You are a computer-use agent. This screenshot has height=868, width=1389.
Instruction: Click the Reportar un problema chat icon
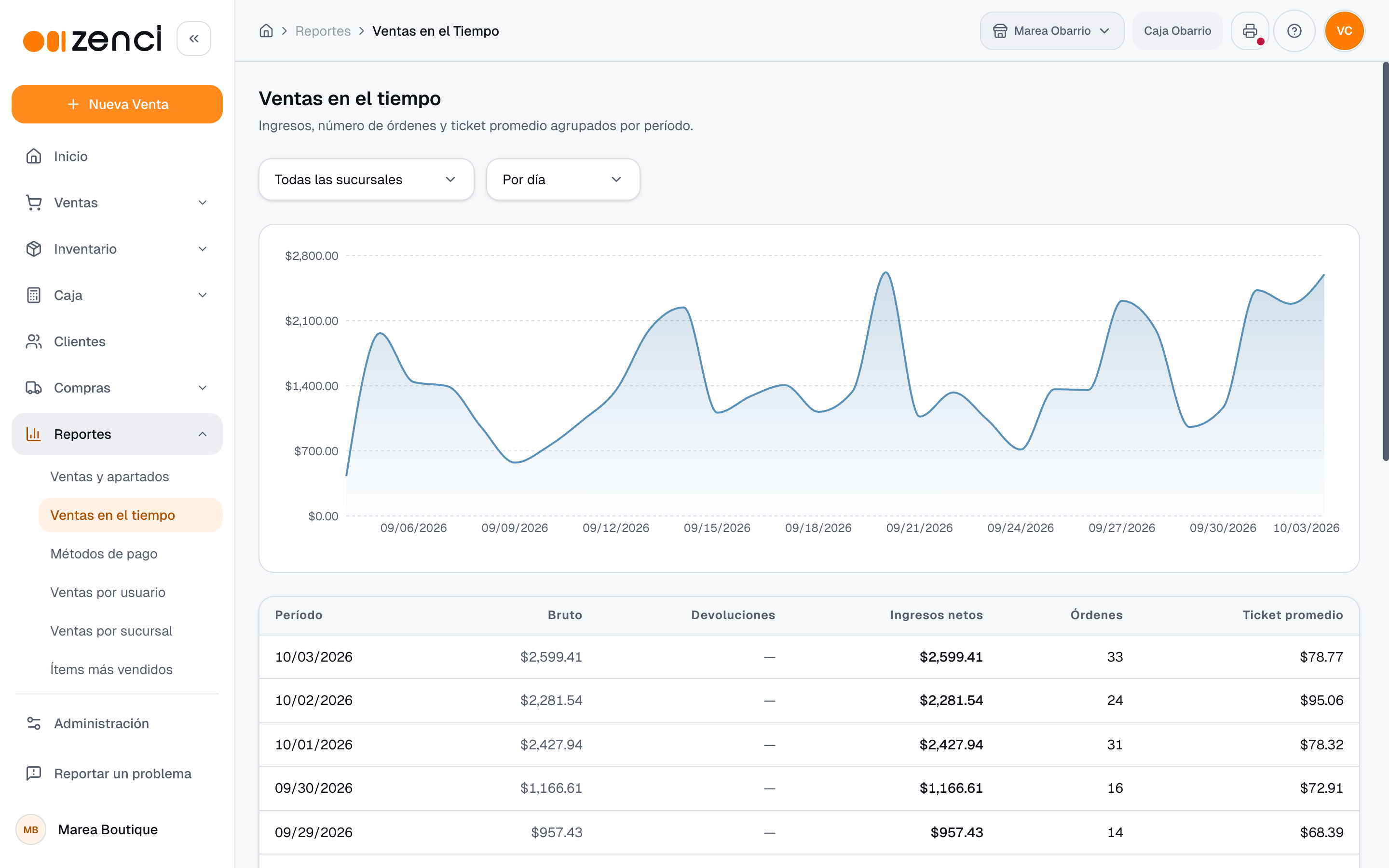34,773
